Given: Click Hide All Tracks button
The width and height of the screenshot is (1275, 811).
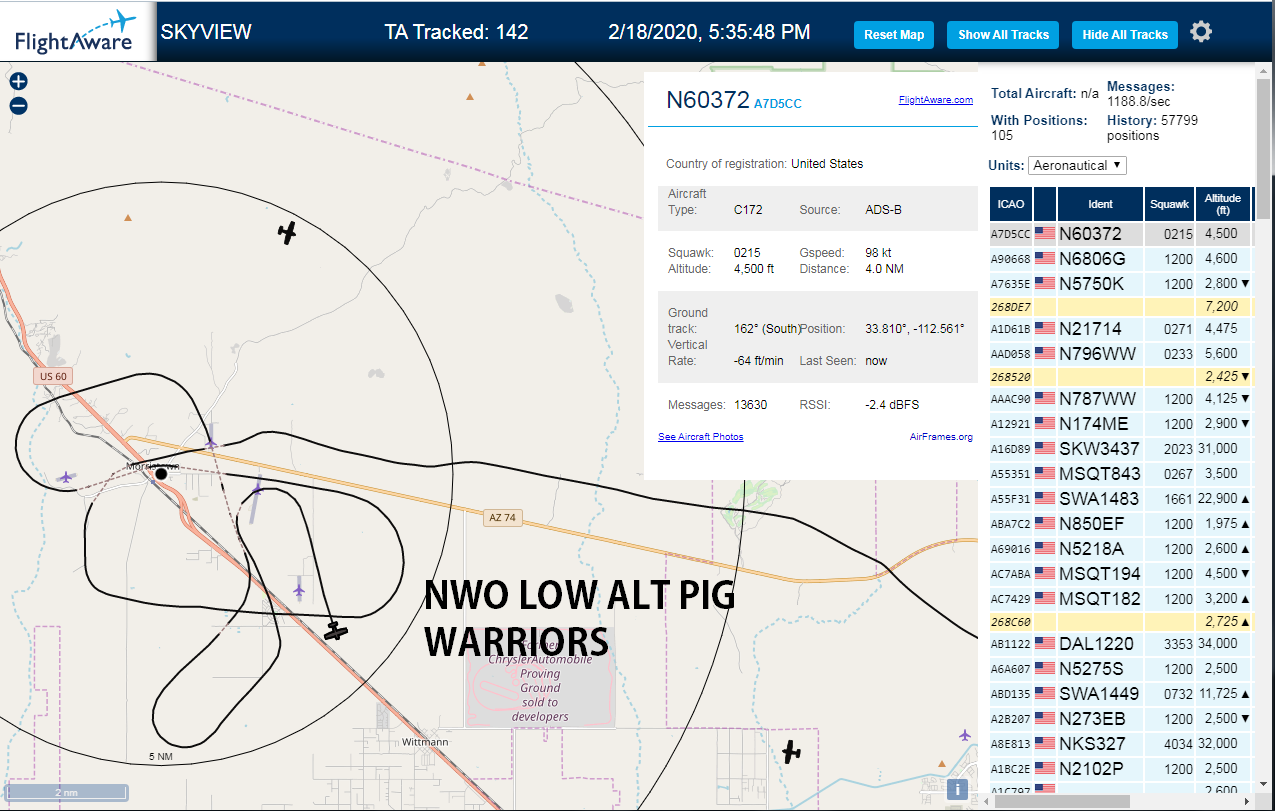Looking at the screenshot, I should tap(1125, 34).
